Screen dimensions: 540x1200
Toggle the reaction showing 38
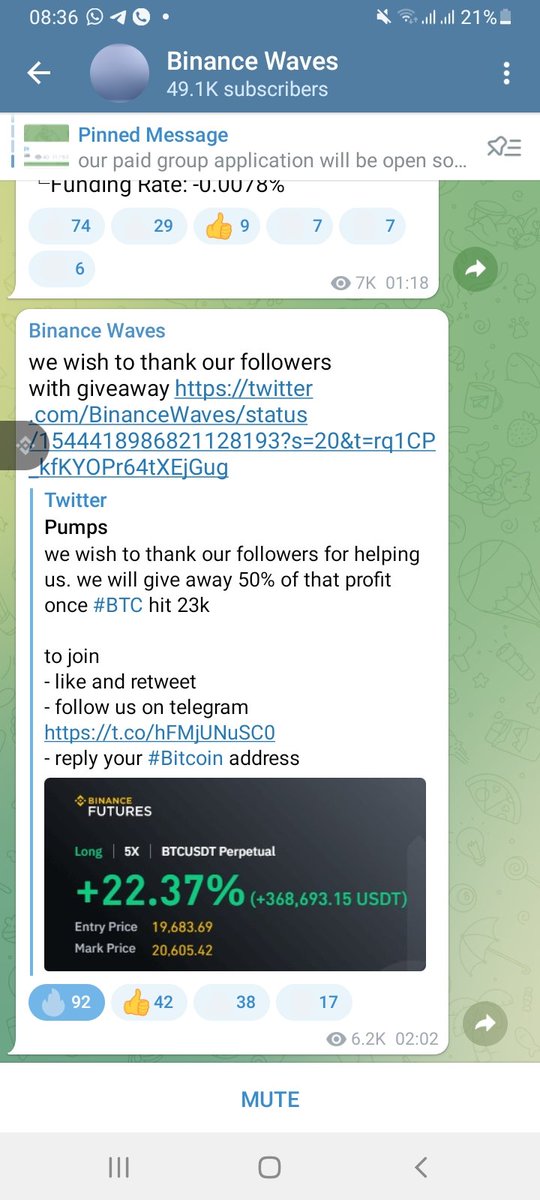tap(230, 1002)
